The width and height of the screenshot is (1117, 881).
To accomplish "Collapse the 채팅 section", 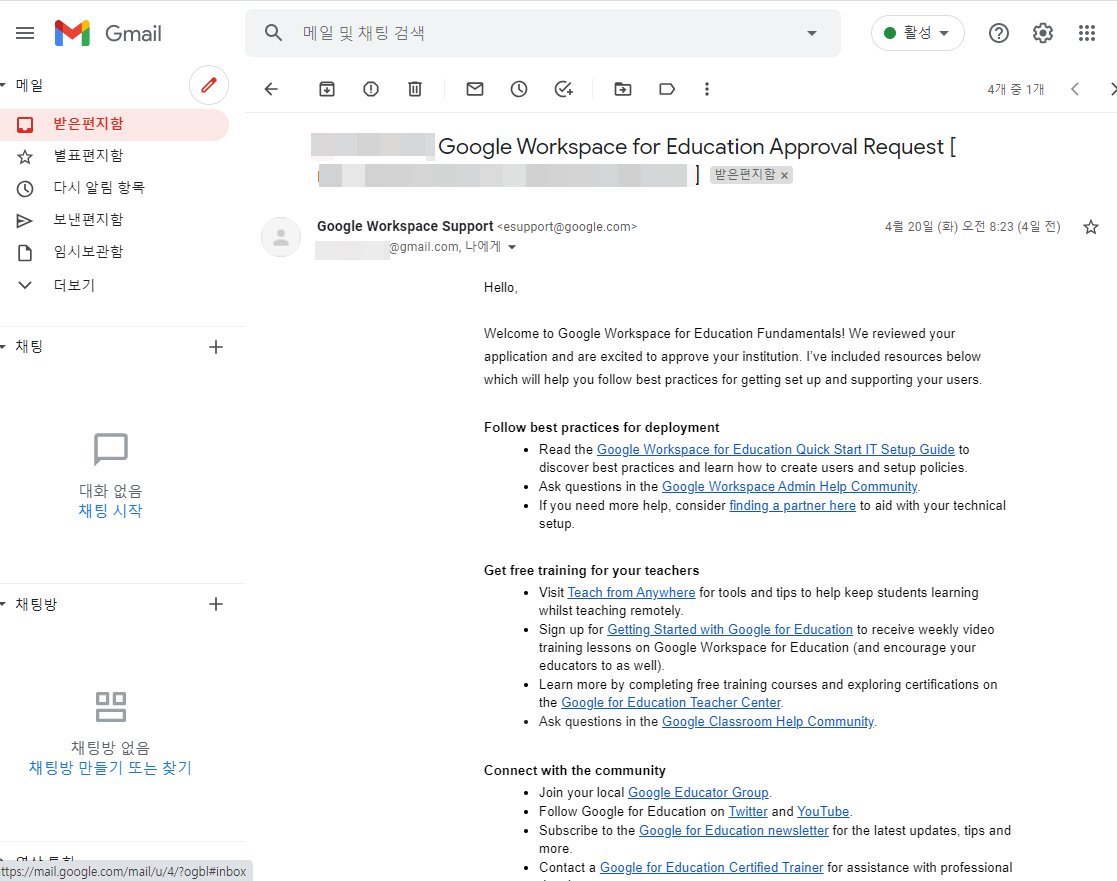I will [x=3, y=347].
